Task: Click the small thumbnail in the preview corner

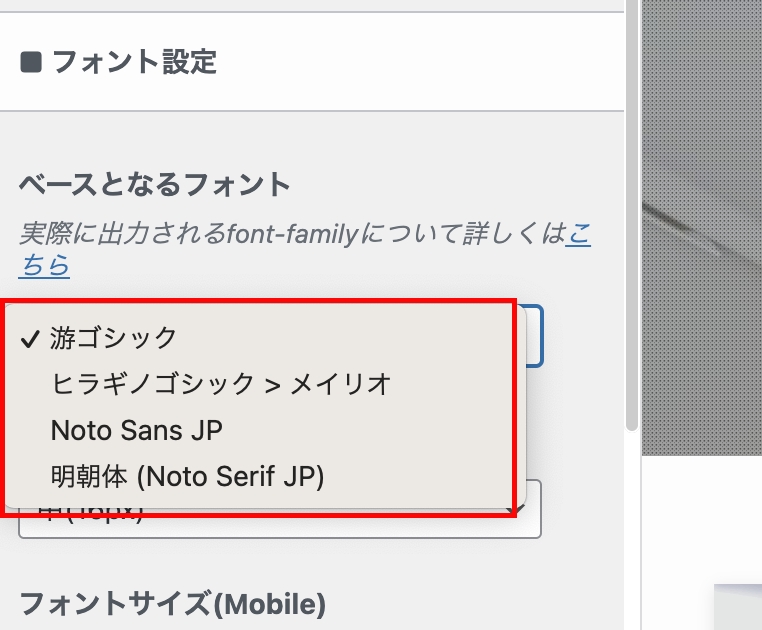Action: point(738,607)
